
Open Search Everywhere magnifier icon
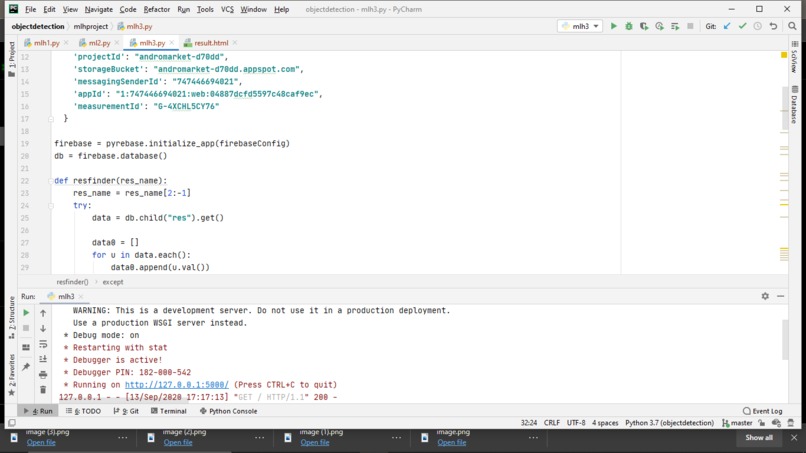[792, 26]
